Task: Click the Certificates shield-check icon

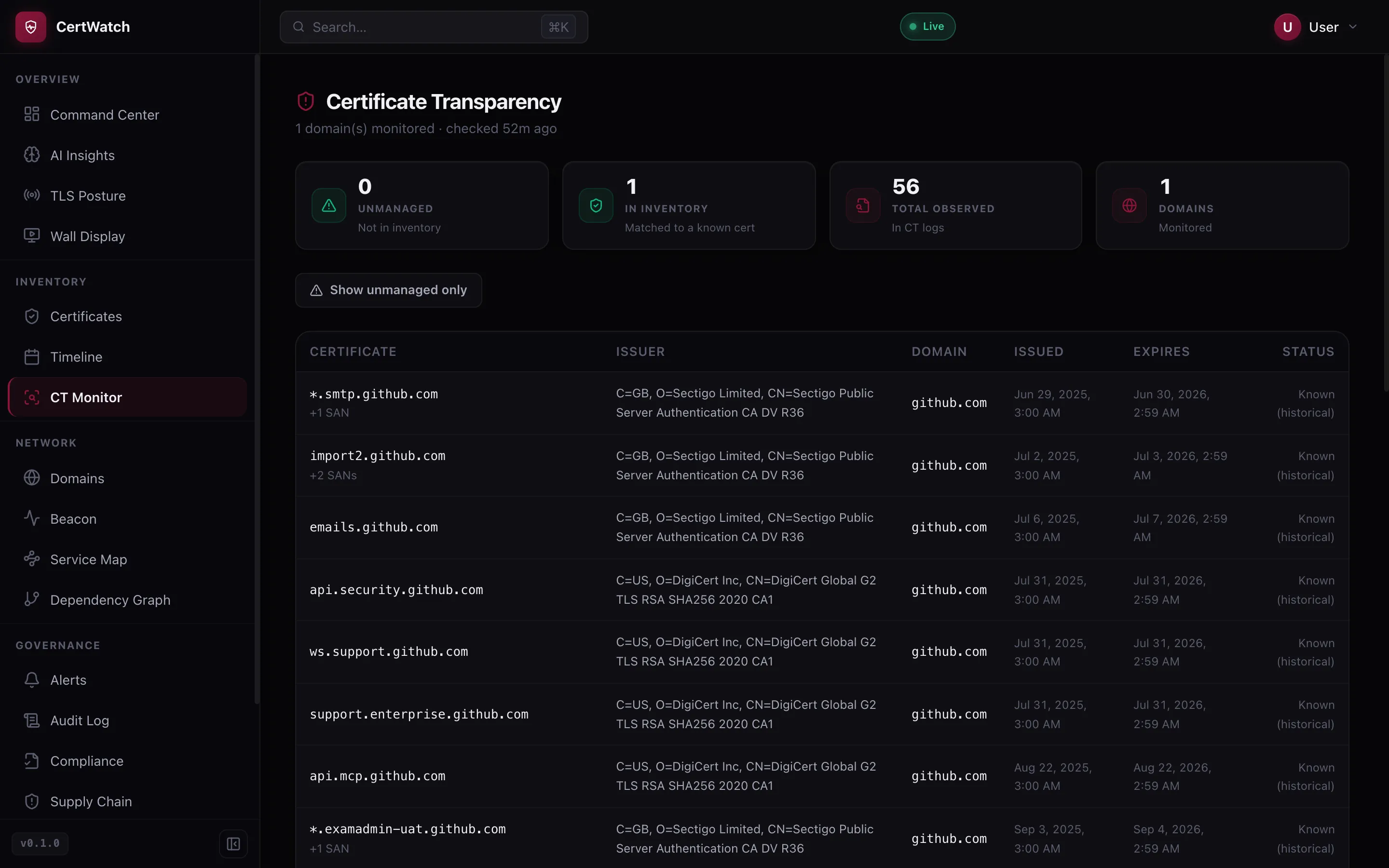Action: 31,316
